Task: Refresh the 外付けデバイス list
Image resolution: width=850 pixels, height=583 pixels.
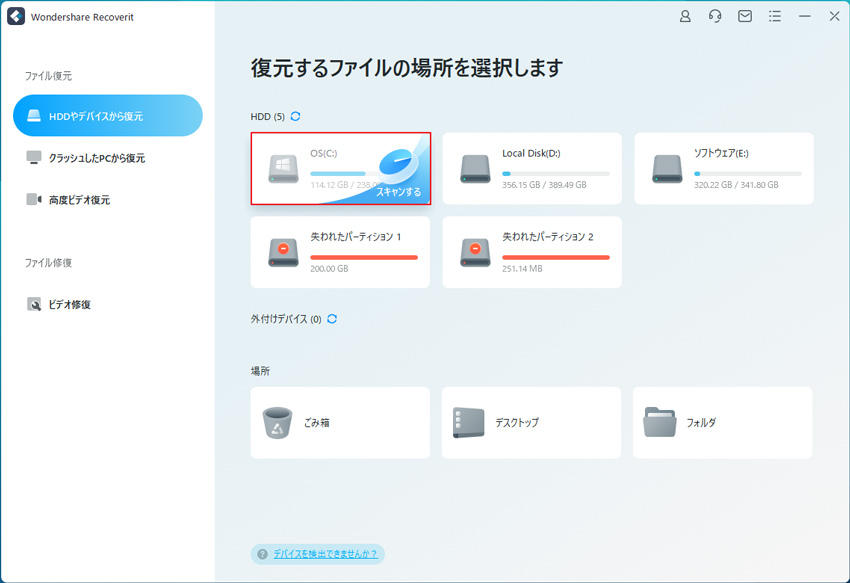Action: 332,319
